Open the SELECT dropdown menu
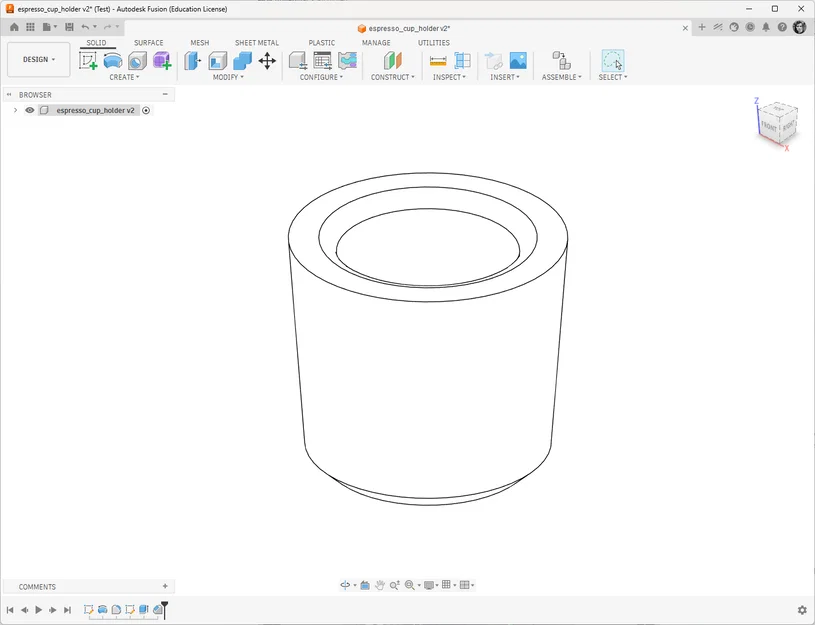The height and width of the screenshot is (625, 815). pos(613,77)
